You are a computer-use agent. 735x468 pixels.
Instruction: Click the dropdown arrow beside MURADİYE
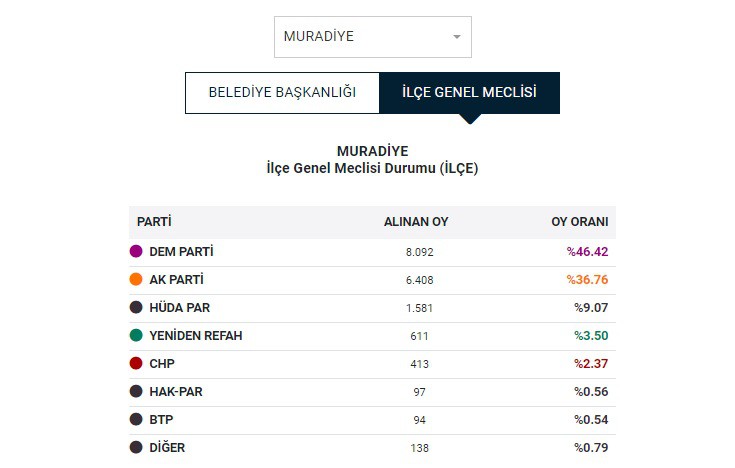click(457, 37)
